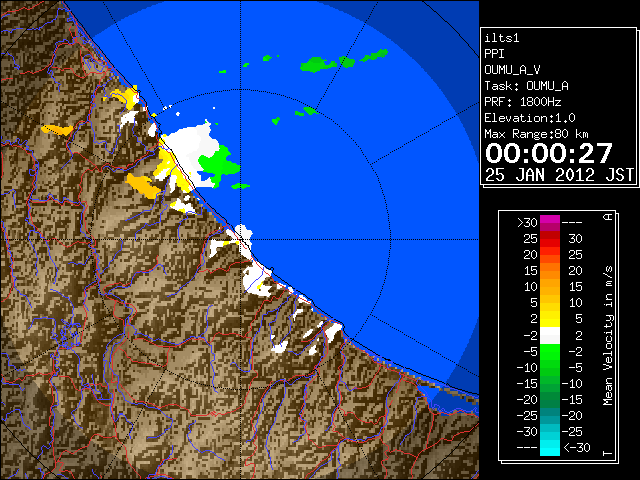Viewport: 640px width, 480px height.
Task: Click the 'T' letter at the legend bottom
Action: coord(608,453)
